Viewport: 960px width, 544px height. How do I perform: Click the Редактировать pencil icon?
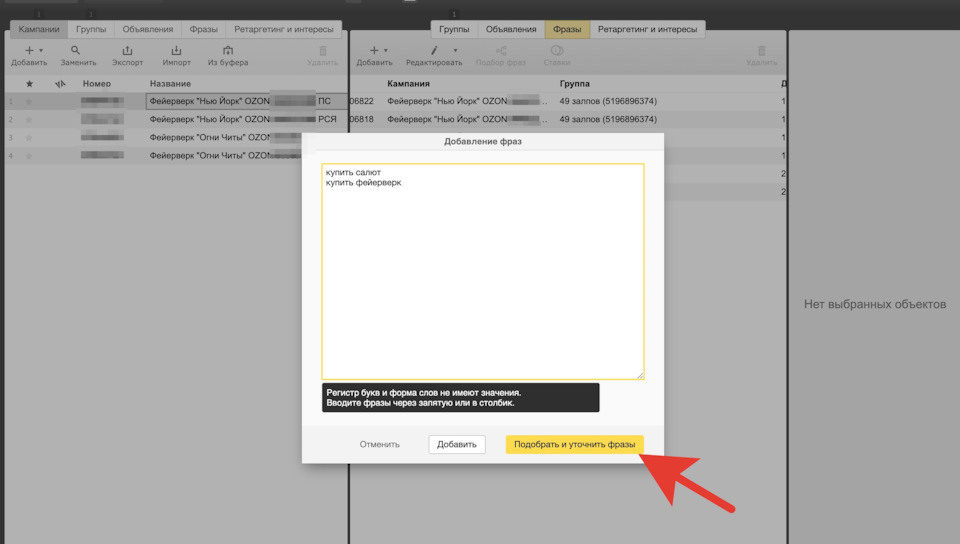pyautogui.click(x=434, y=50)
